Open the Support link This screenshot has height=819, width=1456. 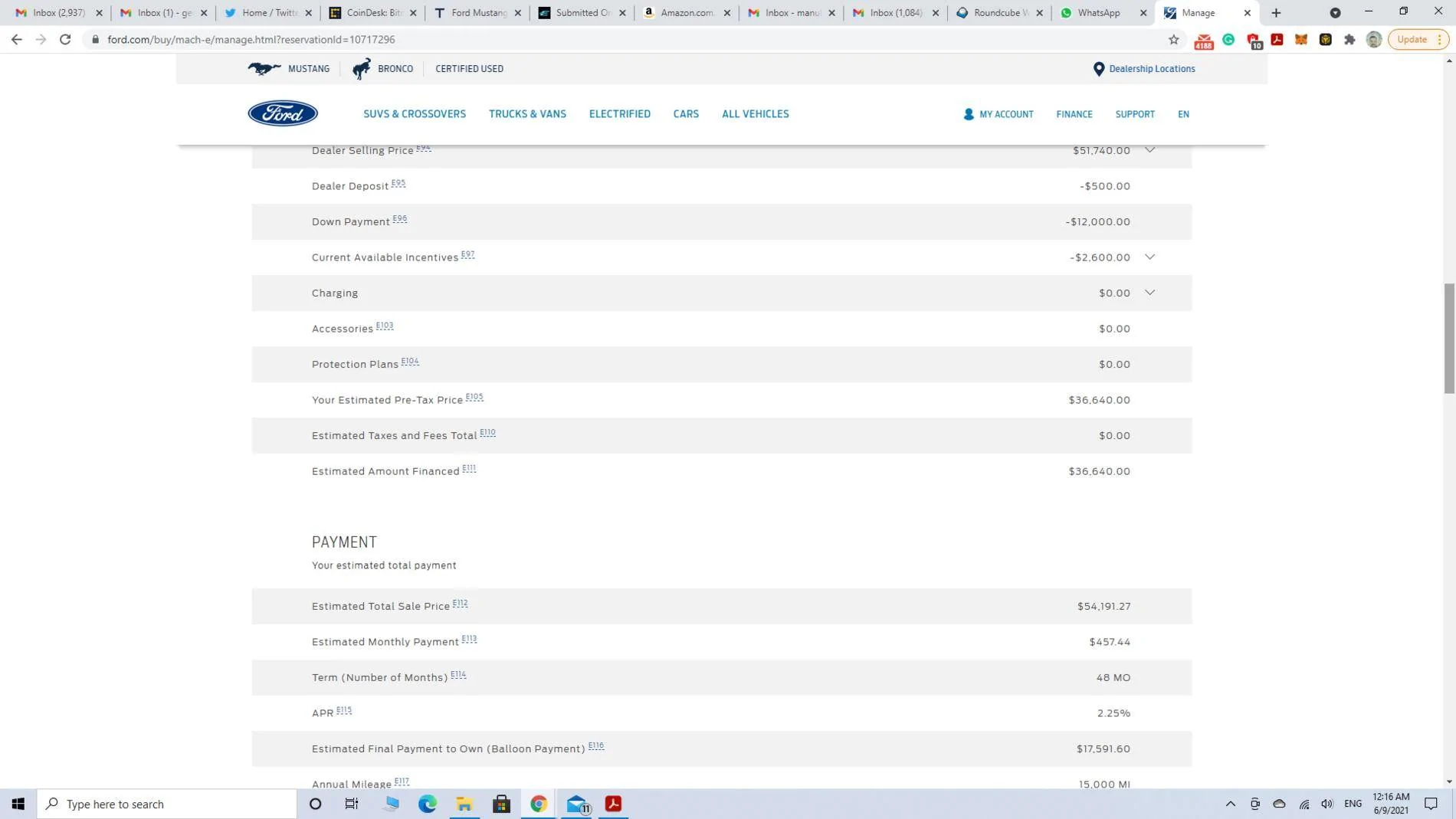tap(1134, 114)
